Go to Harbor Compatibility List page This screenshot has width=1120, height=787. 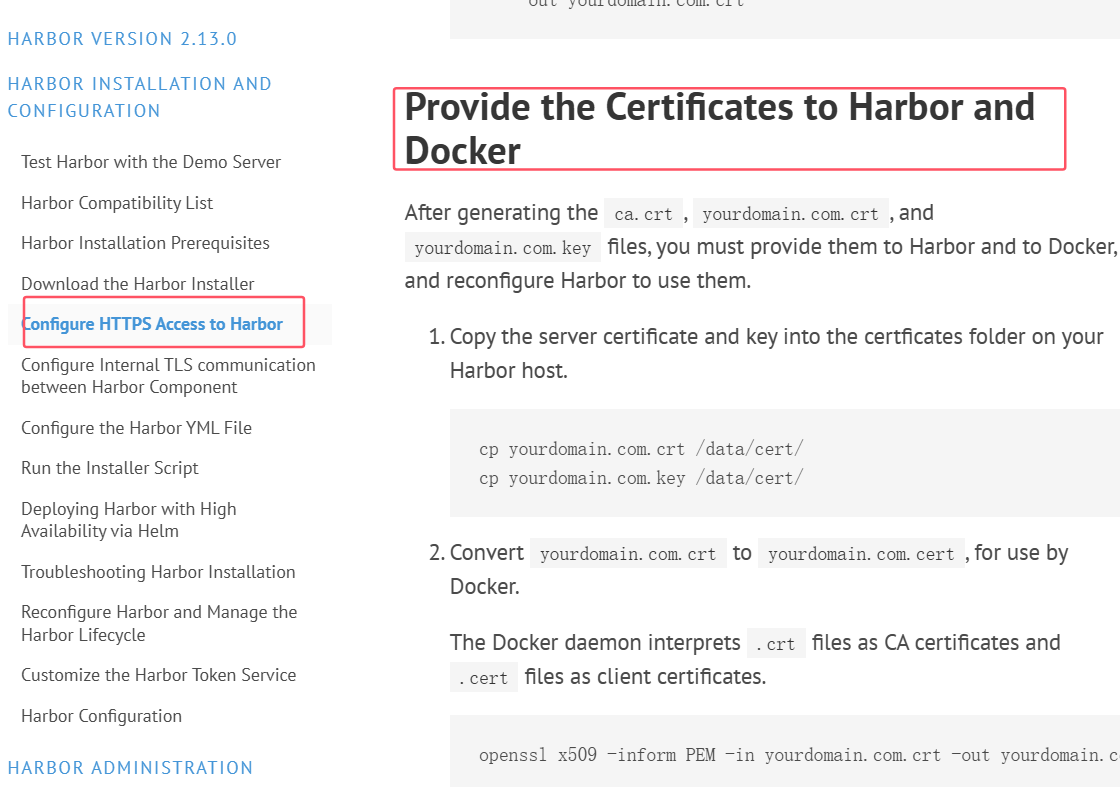pos(117,203)
